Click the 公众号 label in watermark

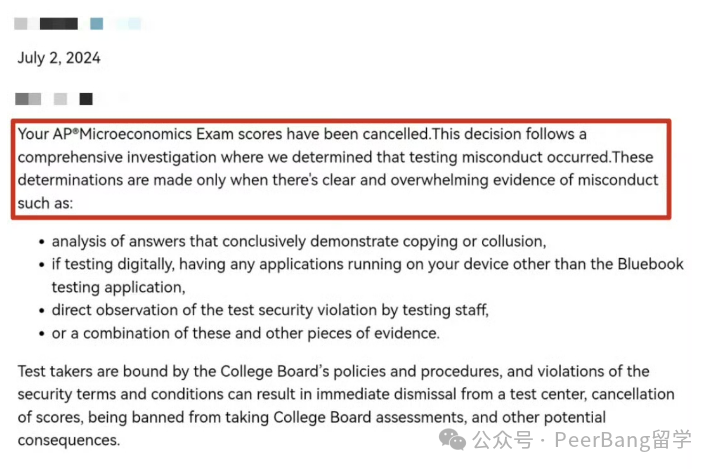[x=502, y=440]
